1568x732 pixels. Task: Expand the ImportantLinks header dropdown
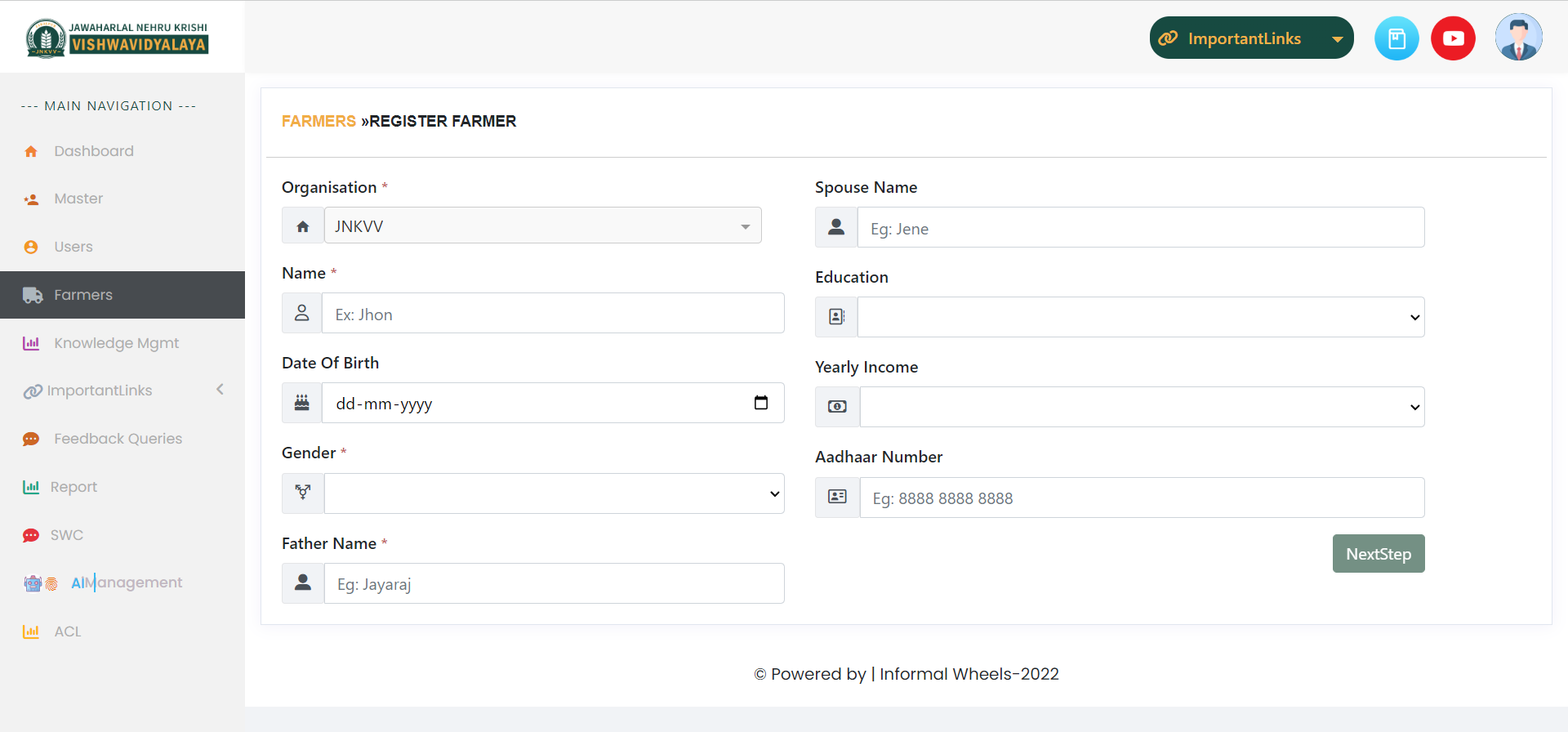[1251, 38]
